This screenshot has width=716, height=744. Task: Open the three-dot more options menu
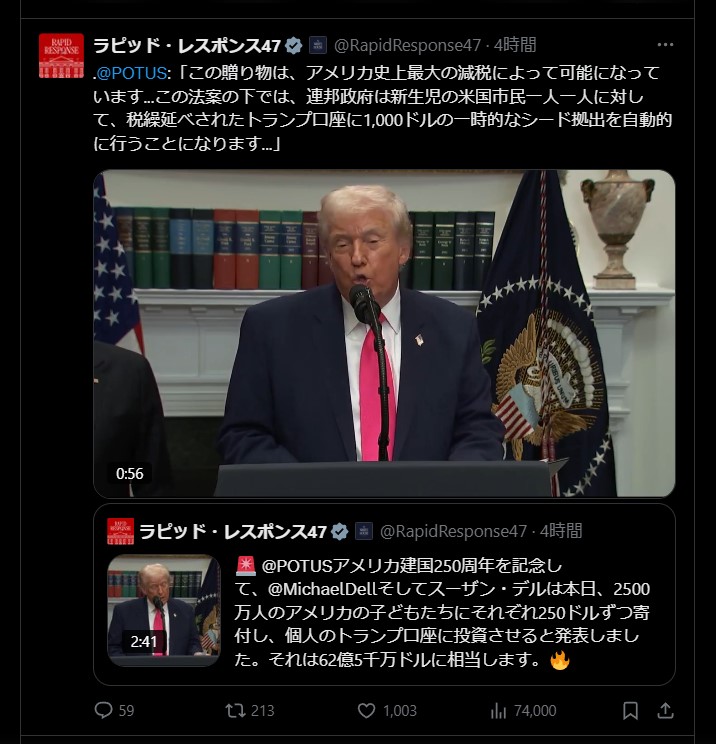coord(665,45)
